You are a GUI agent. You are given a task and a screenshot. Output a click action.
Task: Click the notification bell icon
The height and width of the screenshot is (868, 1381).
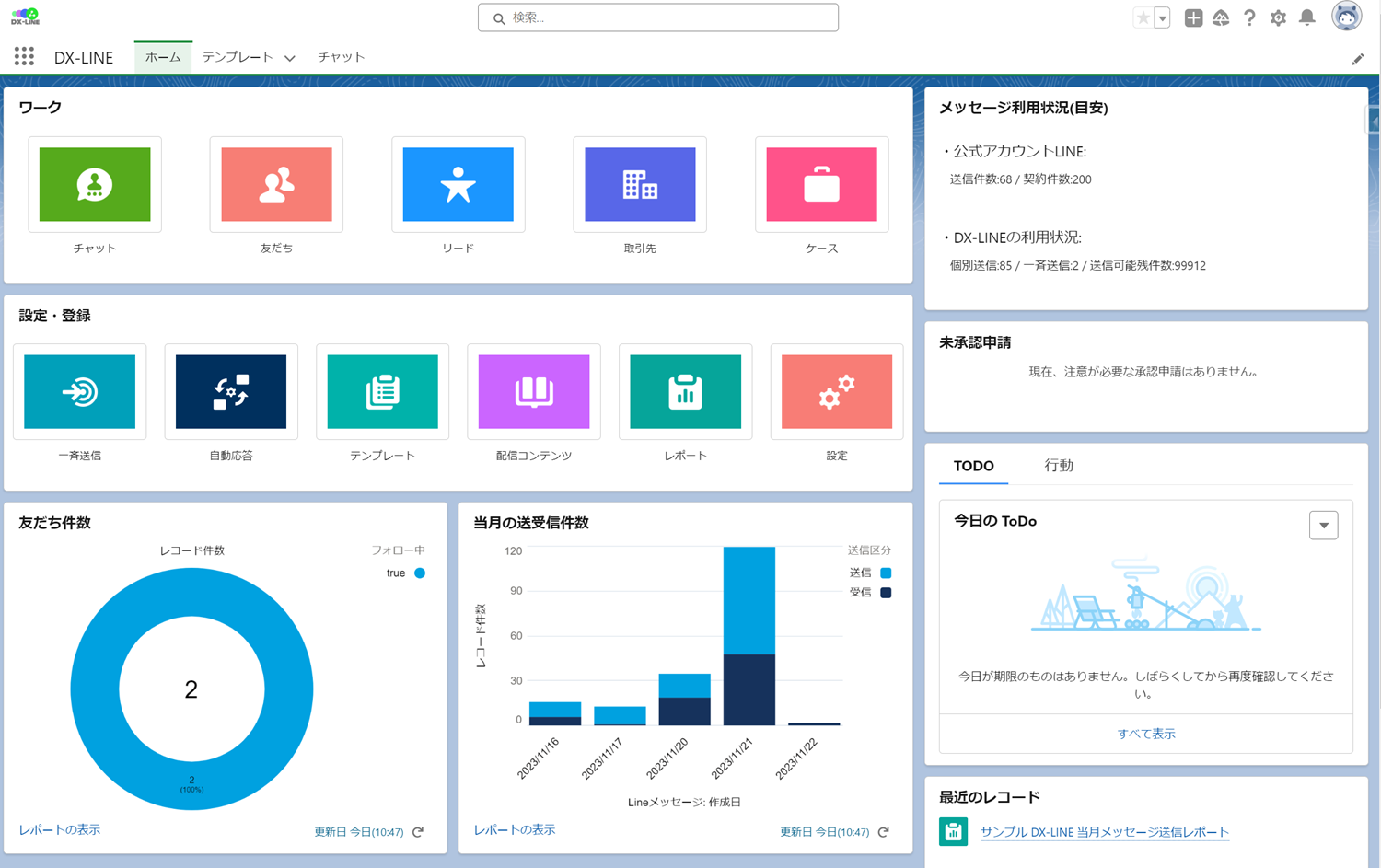pos(1306,17)
